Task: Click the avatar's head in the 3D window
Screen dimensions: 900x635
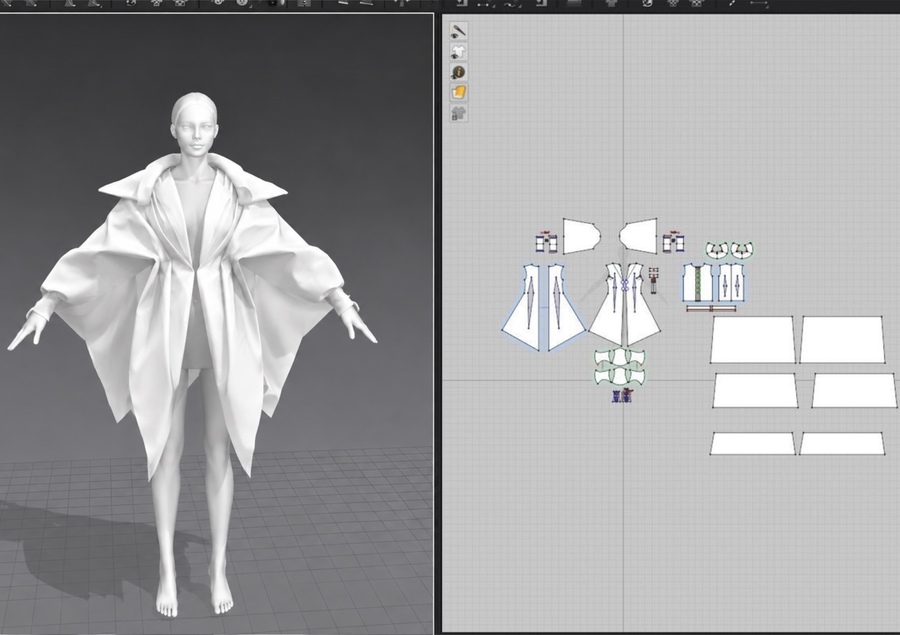Action: click(194, 123)
